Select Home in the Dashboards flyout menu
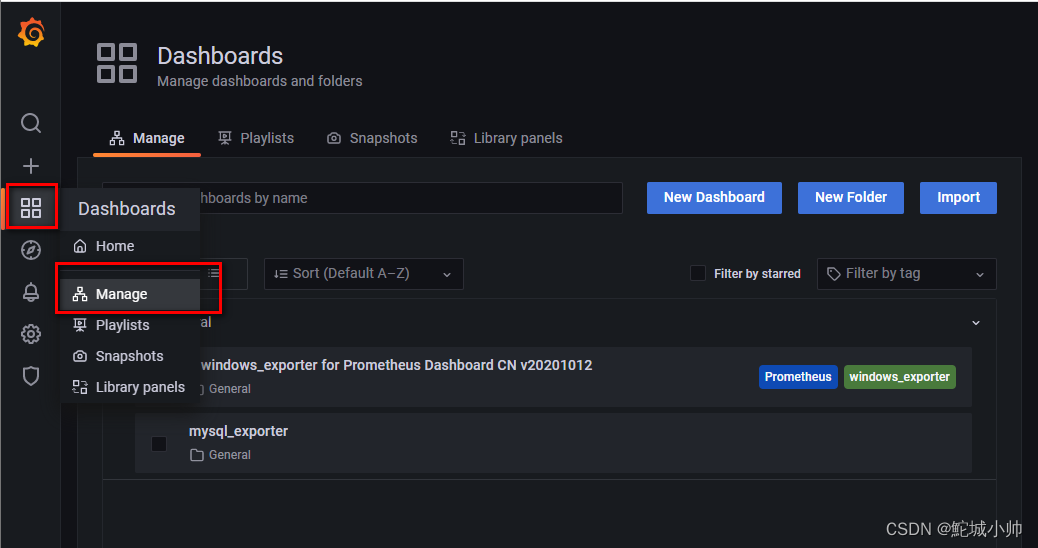This screenshot has height=548, width=1038. 130,246
